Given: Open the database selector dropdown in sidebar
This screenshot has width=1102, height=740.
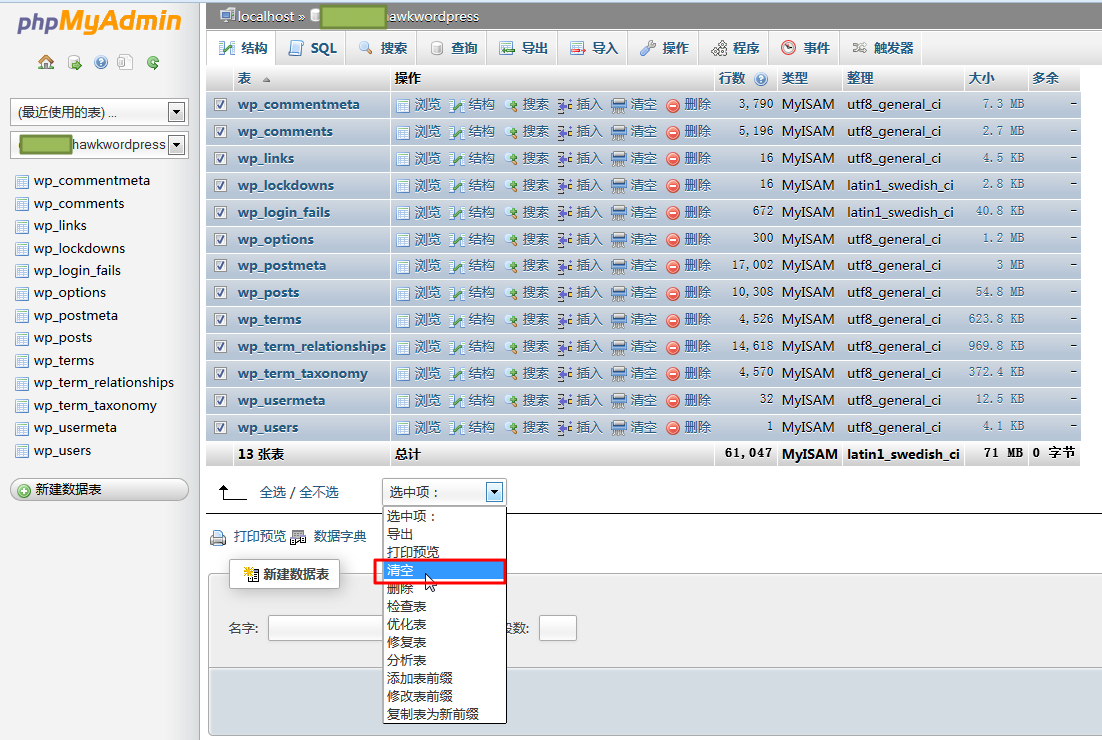Looking at the screenshot, I should [99, 145].
